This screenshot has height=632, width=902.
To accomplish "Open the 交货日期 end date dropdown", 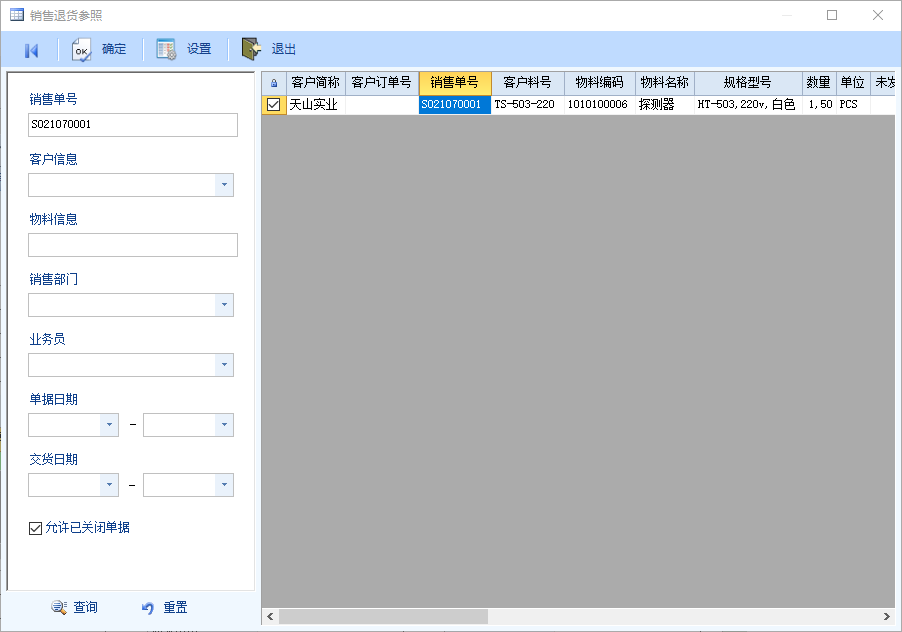I will coord(224,485).
